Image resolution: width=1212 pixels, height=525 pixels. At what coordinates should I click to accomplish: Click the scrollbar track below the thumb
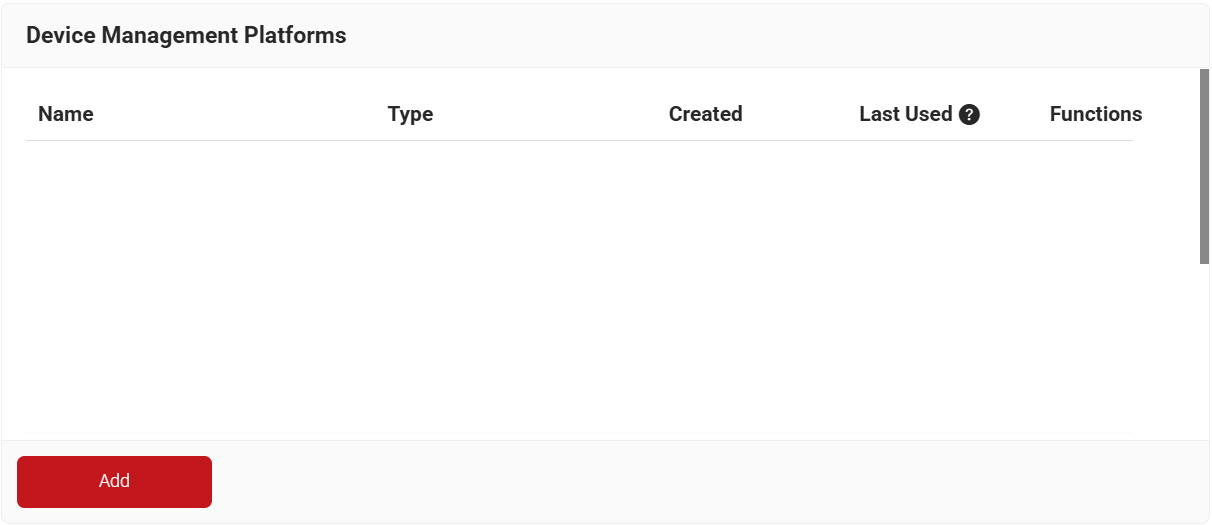click(x=1204, y=350)
